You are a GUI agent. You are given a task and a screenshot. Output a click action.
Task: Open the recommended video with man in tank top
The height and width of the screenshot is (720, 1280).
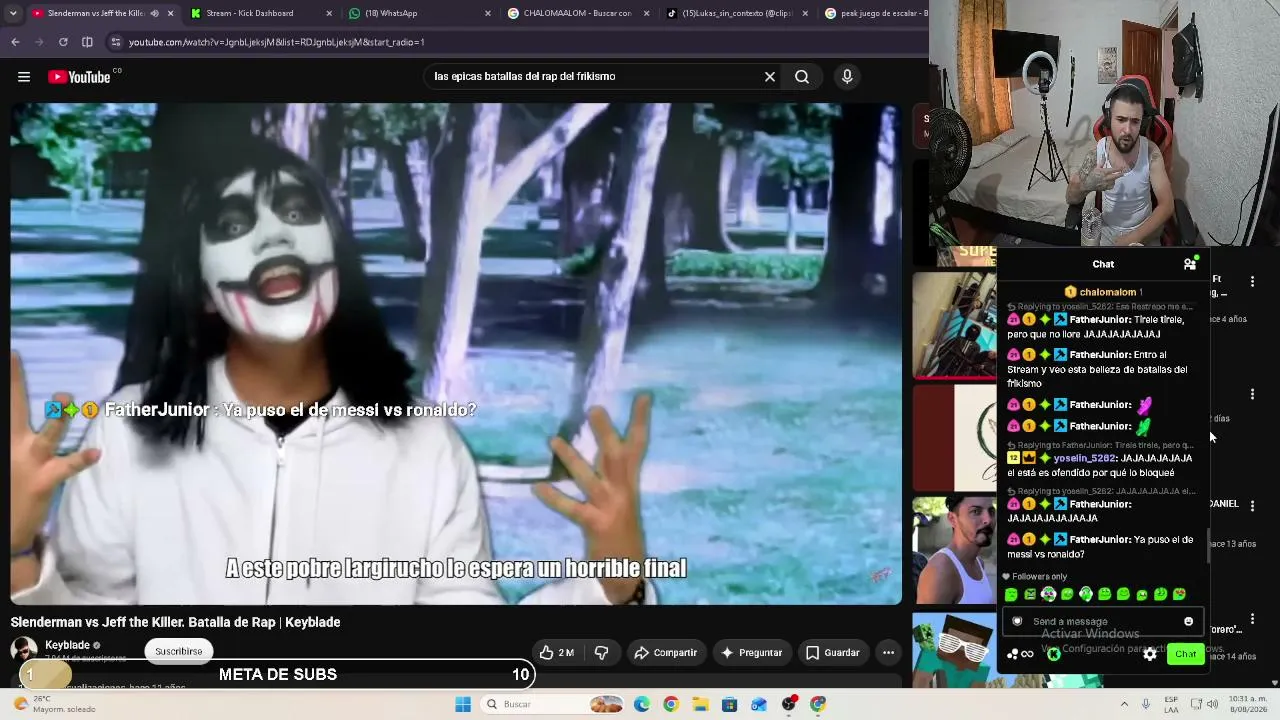(954, 550)
